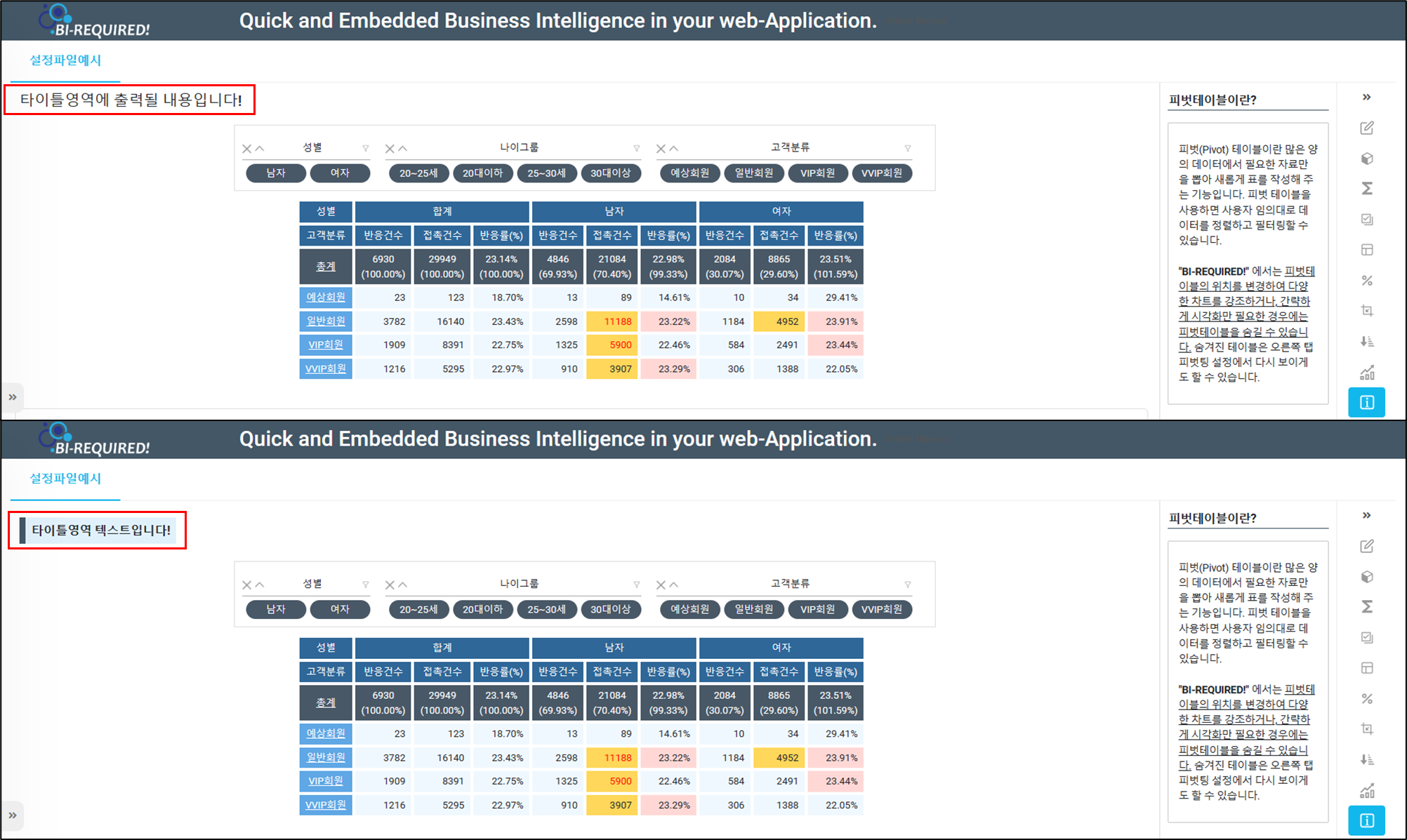
Task: Toggle the 20~25세 filter pill in top screenshot
Action: (419, 173)
